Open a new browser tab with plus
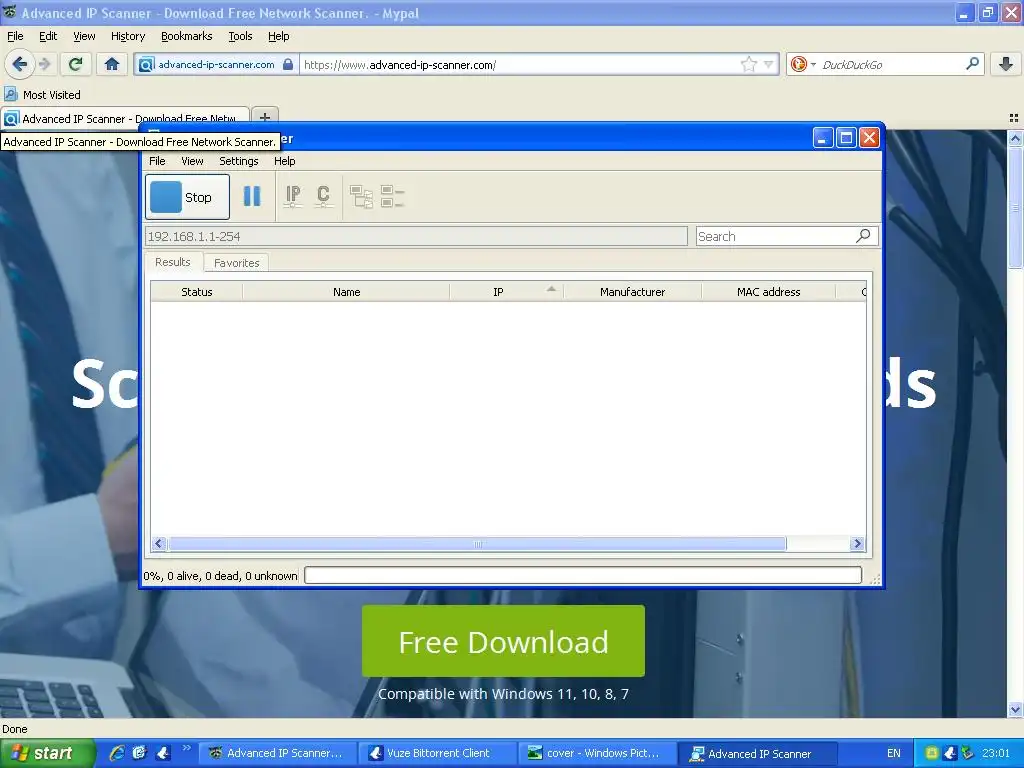 click(x=264, y=118)
